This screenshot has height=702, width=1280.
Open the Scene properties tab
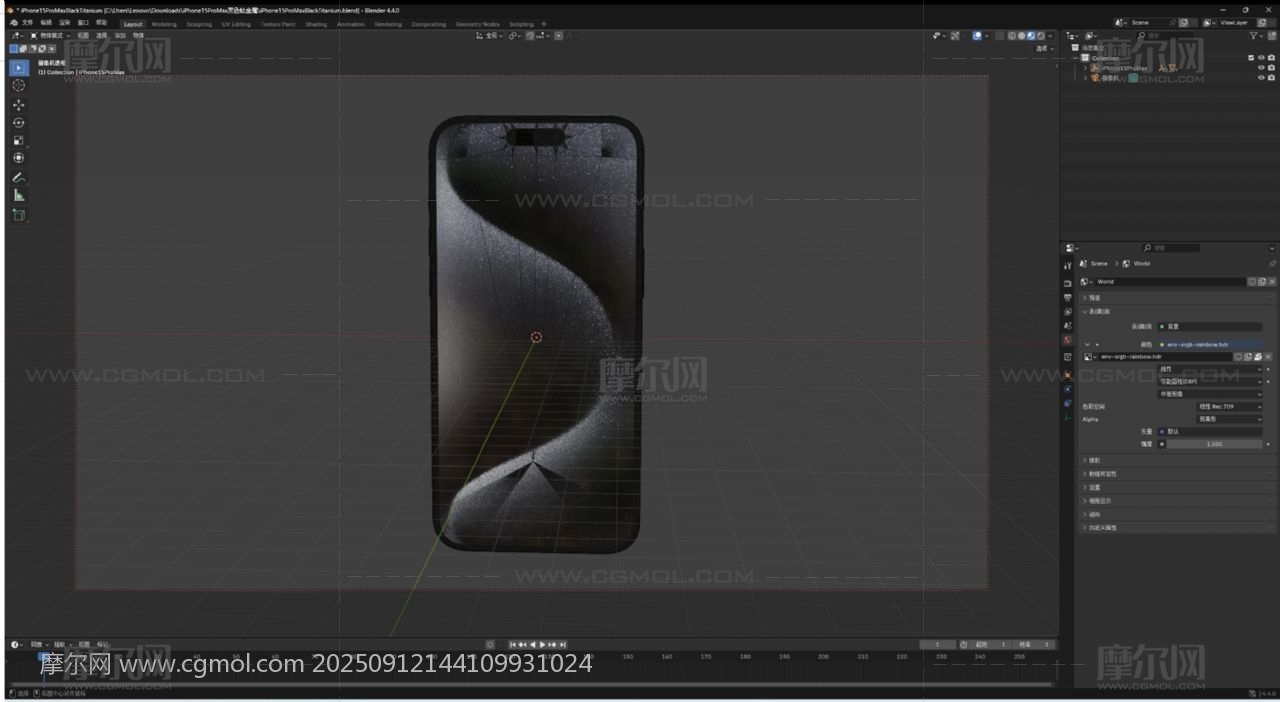pos(1068,326)
